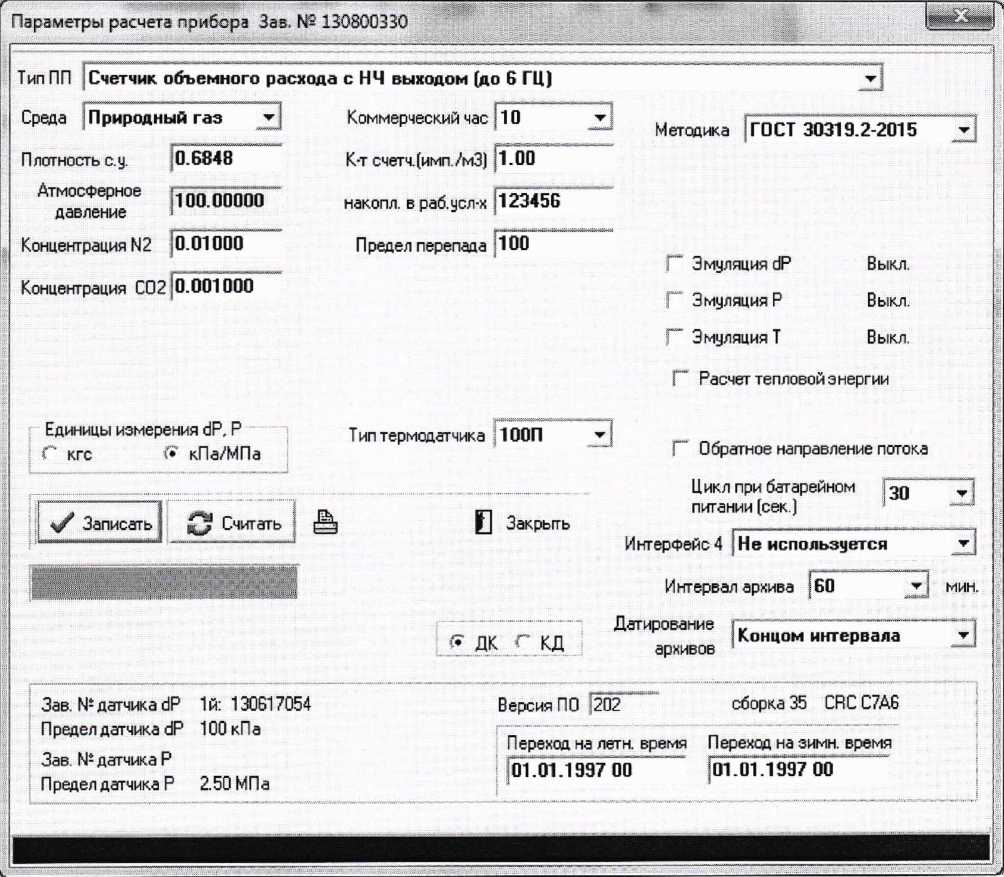Select the кПа/МПа units radio button
The image size is (1004, 877).
172,453
